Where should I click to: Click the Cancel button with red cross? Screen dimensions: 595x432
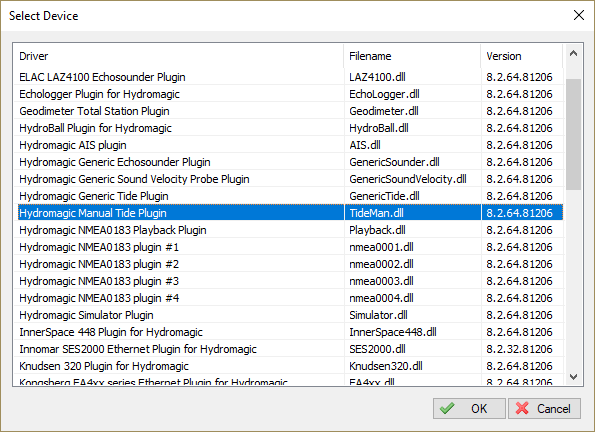click(x=544, y=408)
